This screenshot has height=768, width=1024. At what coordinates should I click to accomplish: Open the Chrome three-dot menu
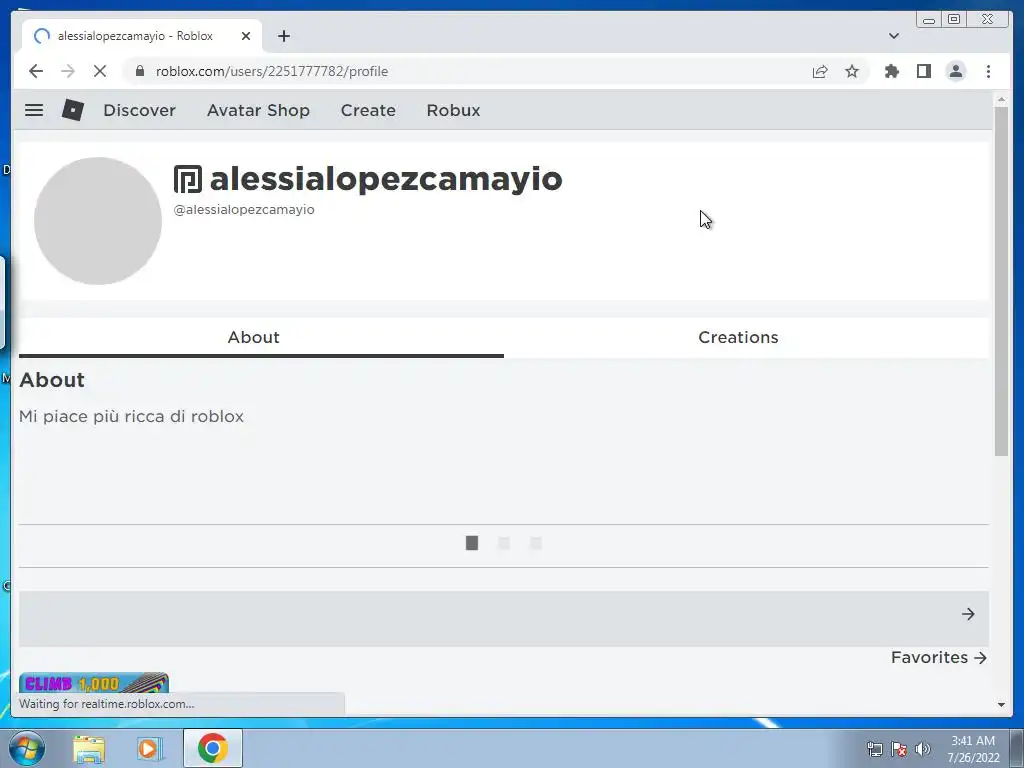point(988,71)
